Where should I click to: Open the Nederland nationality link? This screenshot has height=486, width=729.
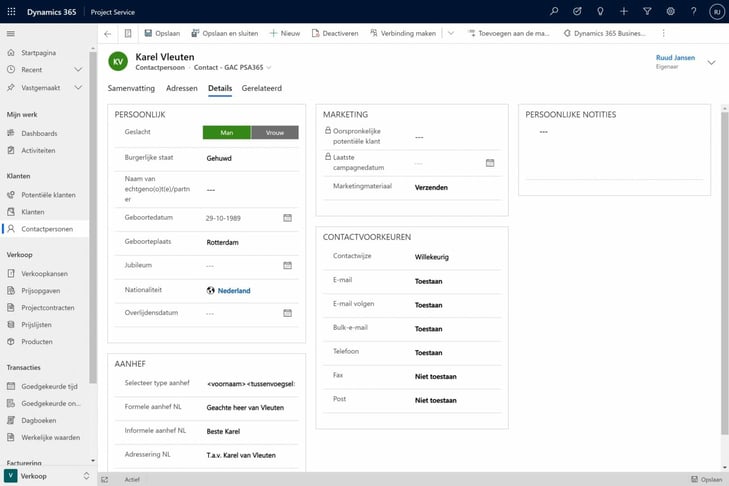click(234, 291)
